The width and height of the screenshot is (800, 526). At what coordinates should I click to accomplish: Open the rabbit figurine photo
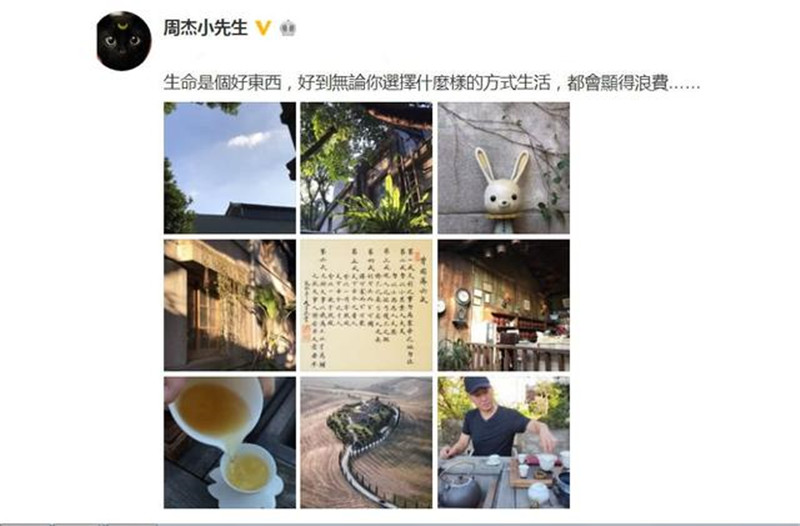pos(504,168)
